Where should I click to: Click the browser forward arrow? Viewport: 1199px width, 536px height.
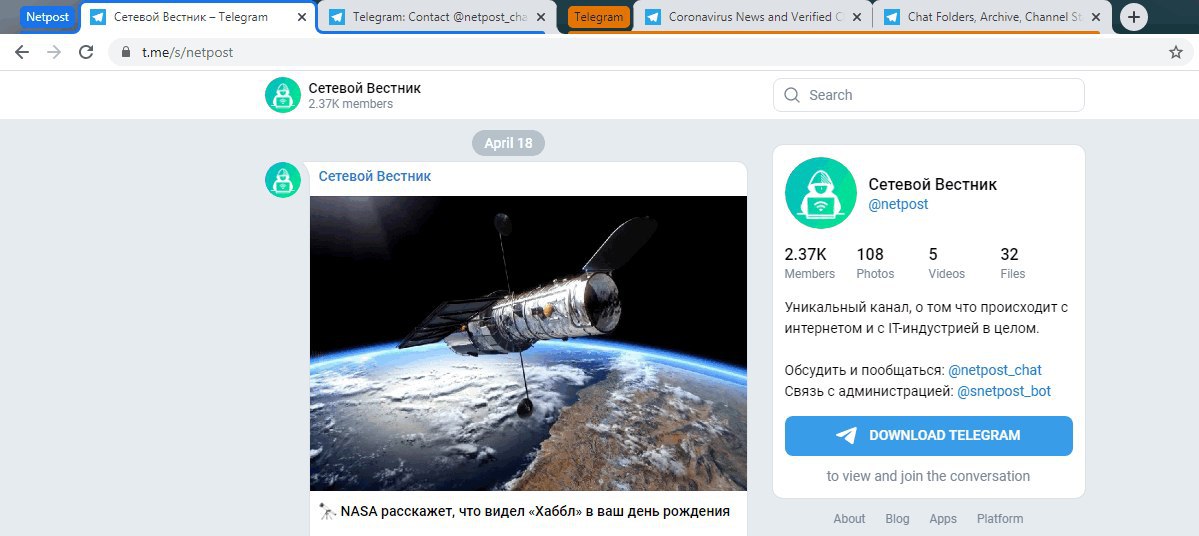pyautogui.click(x=54, y=52)
